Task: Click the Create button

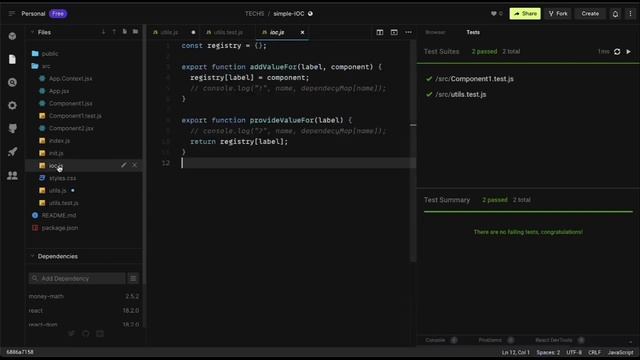Action: (x=590, y=13)
